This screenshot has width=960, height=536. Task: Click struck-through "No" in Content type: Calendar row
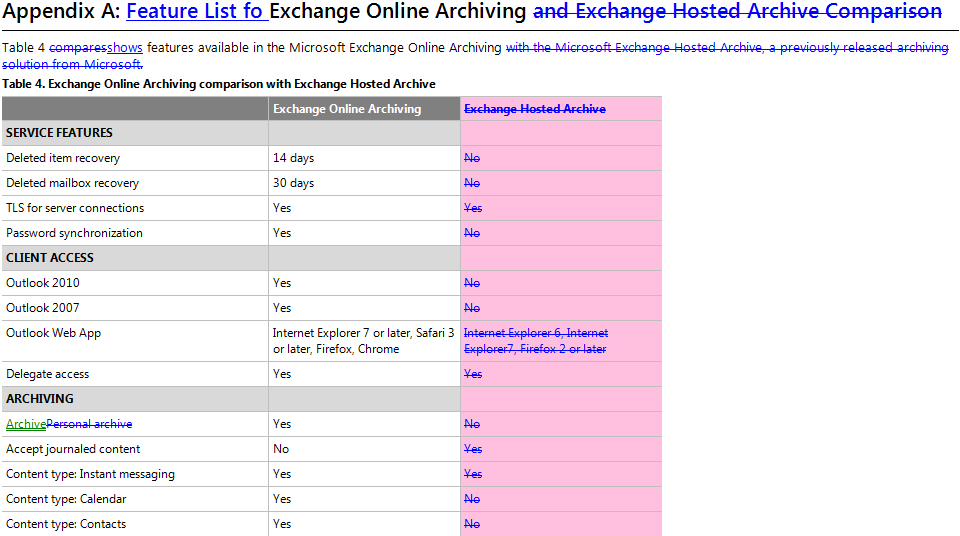pos(472,499)
